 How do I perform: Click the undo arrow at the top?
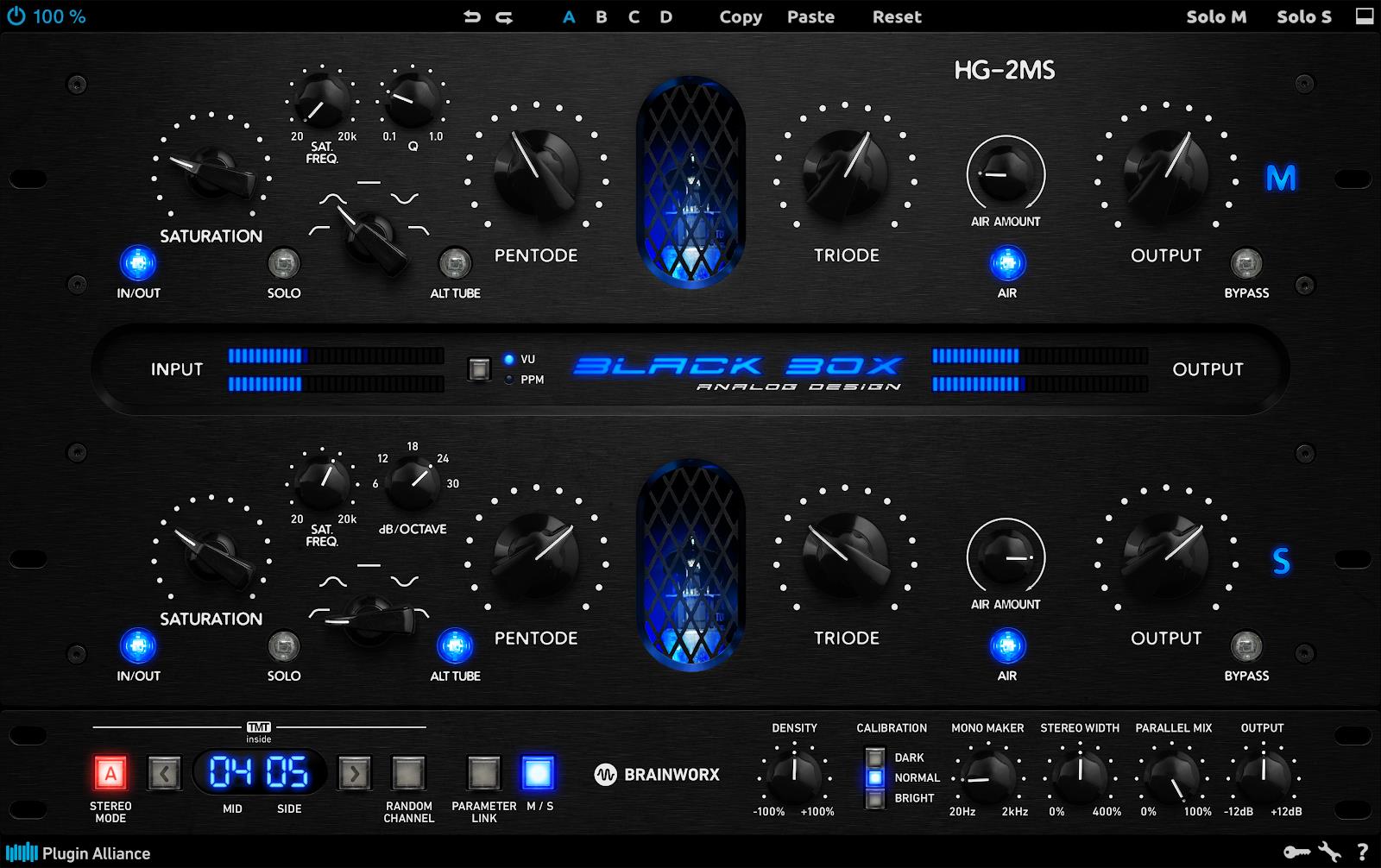(470, 16)
